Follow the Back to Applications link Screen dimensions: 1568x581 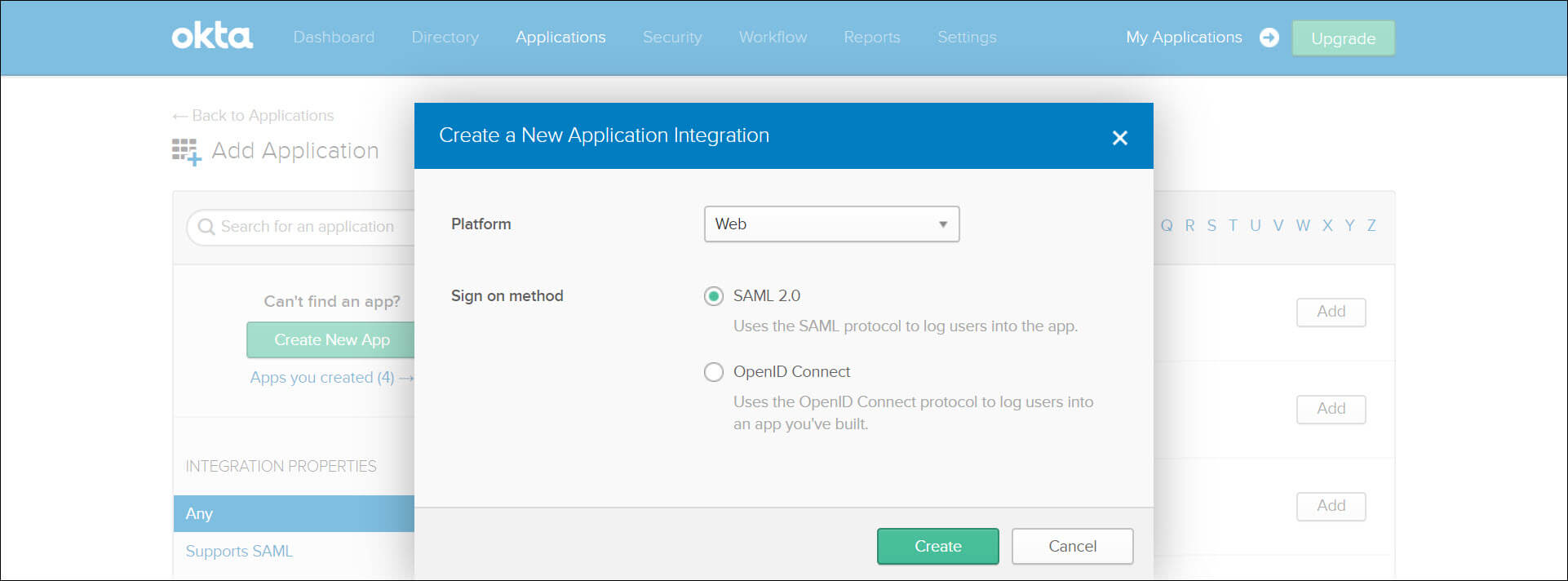point(254,116)
